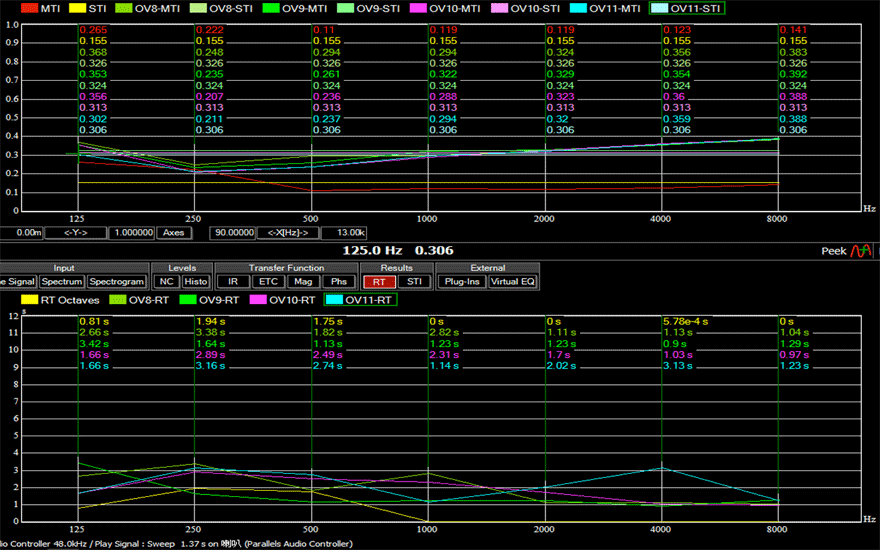Show the IR transfer function
This screenshot has height=550, width=880.
coord(233,281)
